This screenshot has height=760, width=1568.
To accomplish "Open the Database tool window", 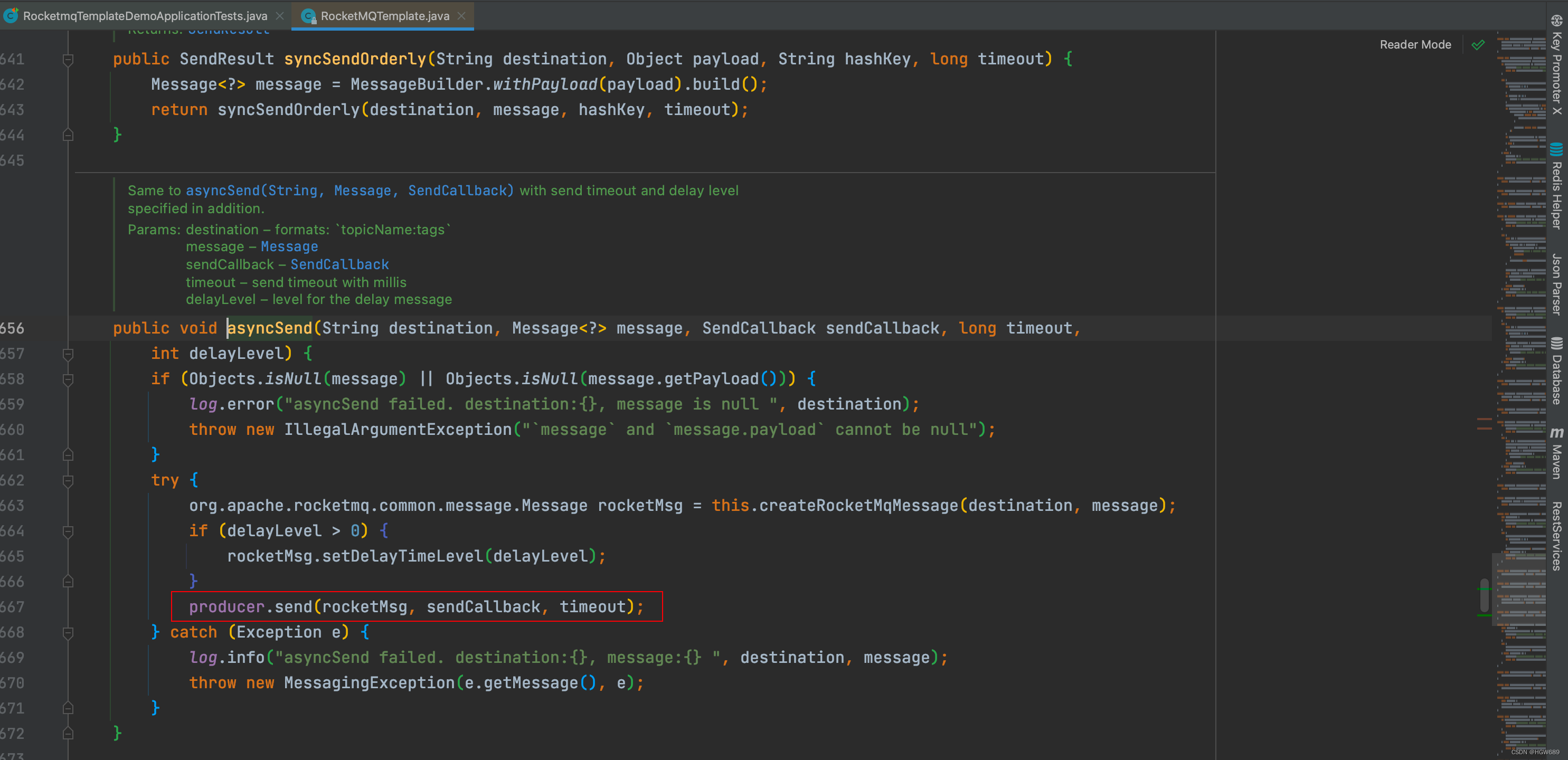I will 1556,370.
